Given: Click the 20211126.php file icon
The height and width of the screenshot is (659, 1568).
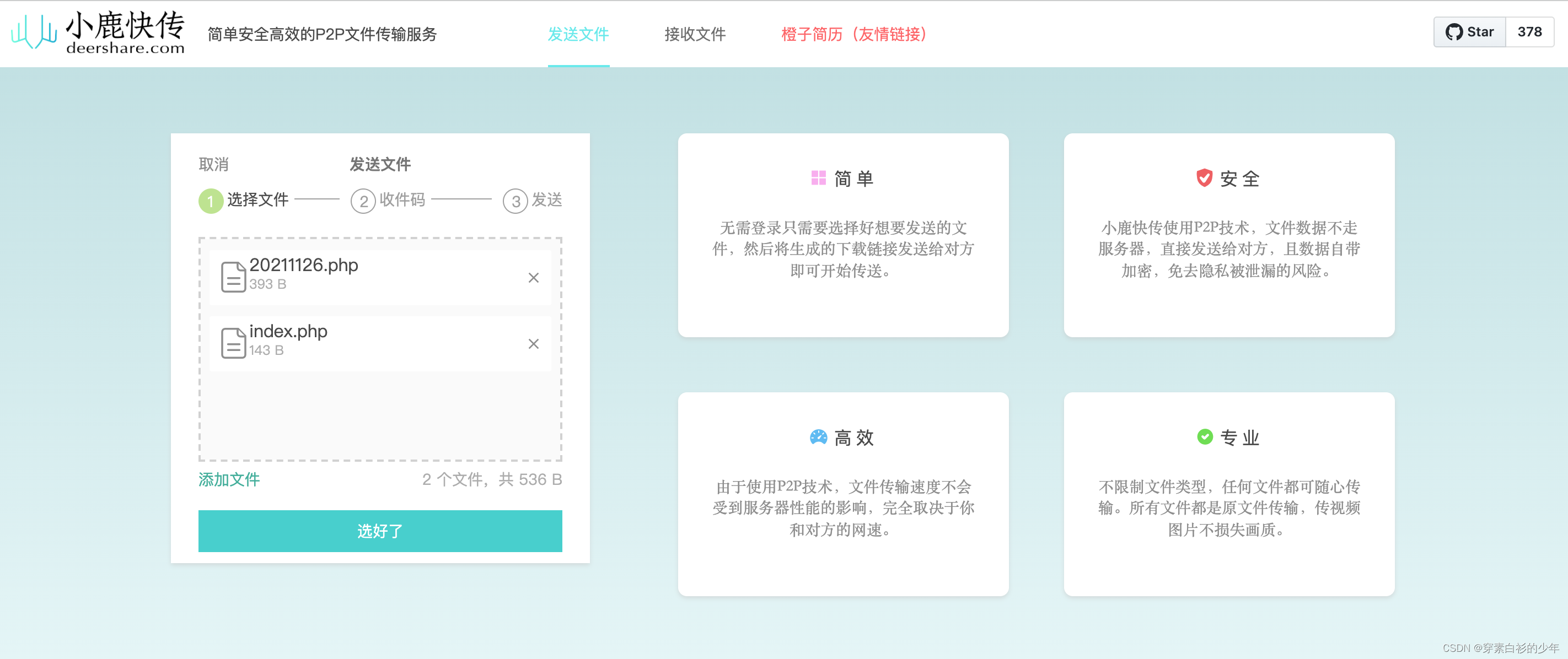Looking at the screenshot, I should (233, 277).
